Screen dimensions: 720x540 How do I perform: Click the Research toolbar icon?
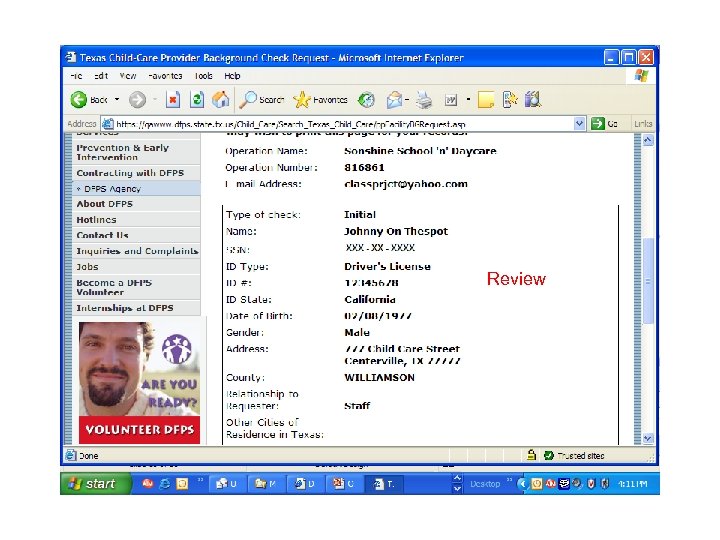510,100
